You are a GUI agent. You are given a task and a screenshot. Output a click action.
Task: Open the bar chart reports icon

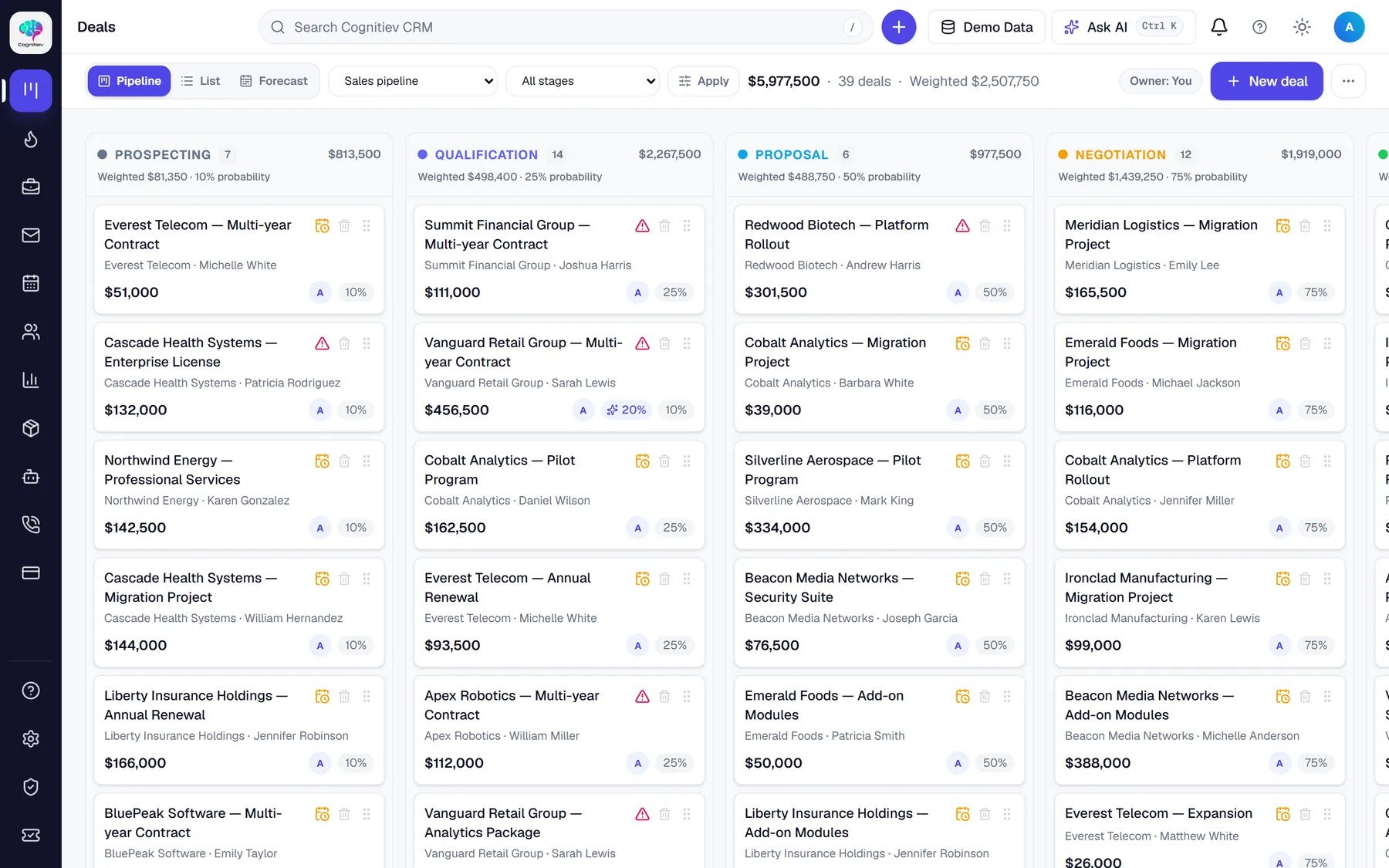click(x=31, y=380)
